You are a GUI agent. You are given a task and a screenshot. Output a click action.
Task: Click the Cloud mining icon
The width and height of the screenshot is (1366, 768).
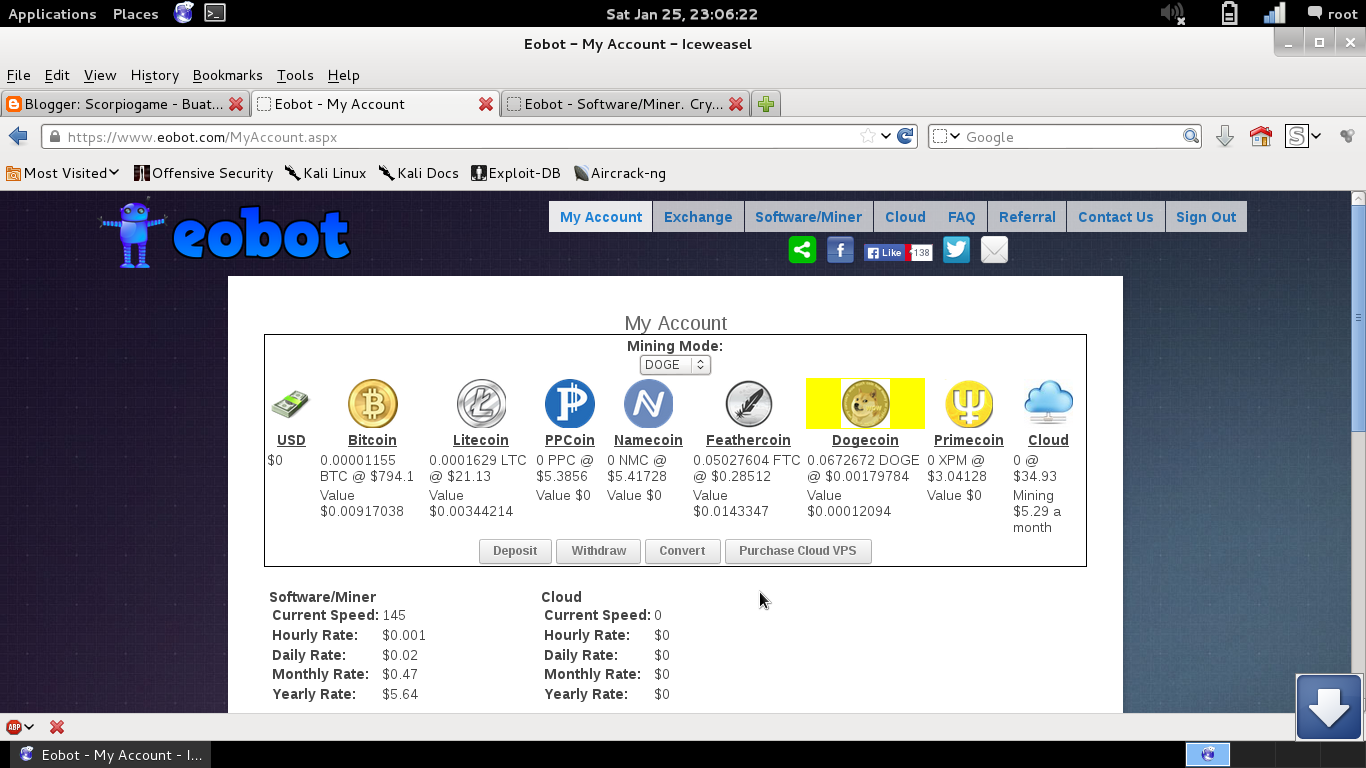[x=1048, y=404]
